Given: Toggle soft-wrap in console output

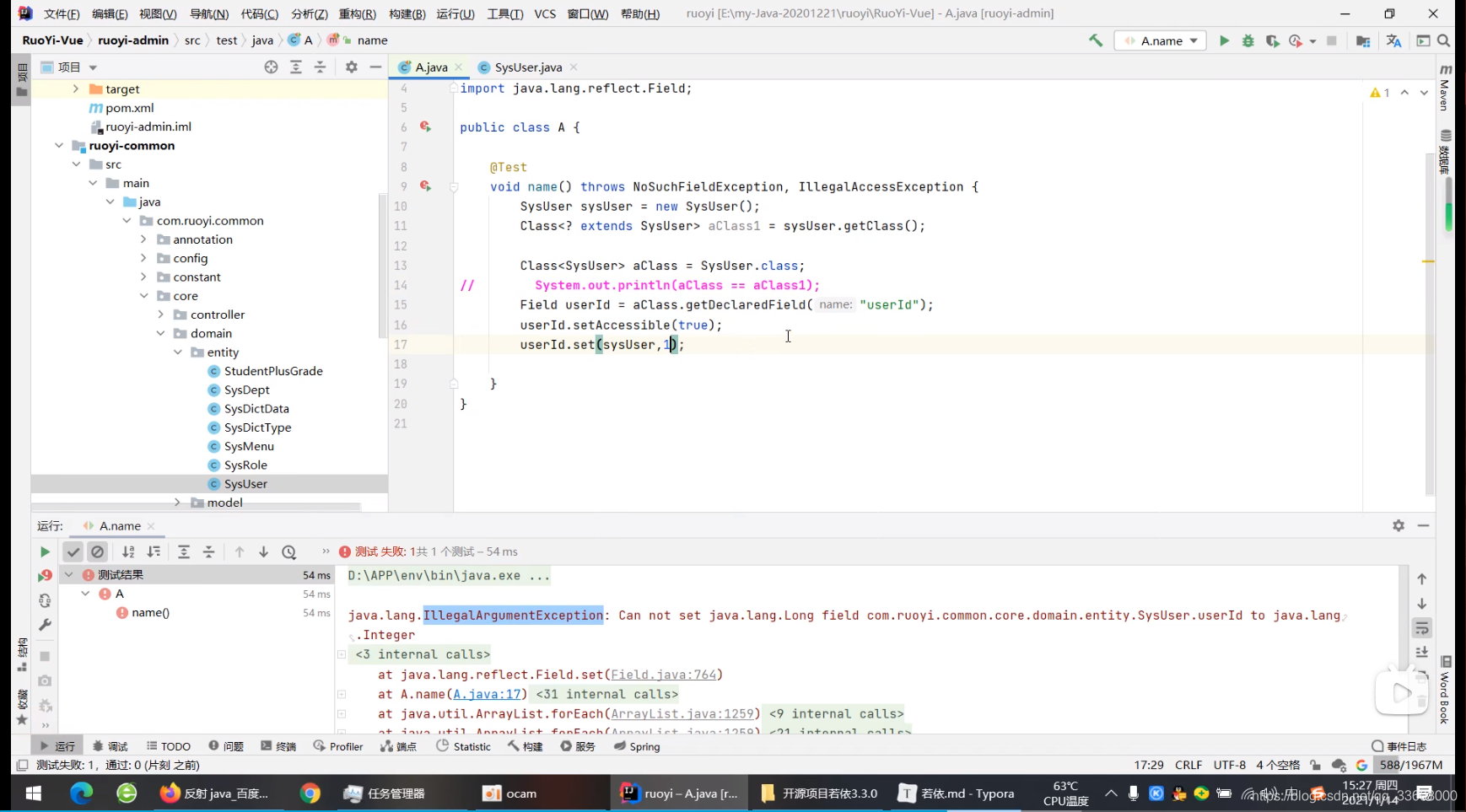Looking at the screenshot, I should (x=1422, y=628).
